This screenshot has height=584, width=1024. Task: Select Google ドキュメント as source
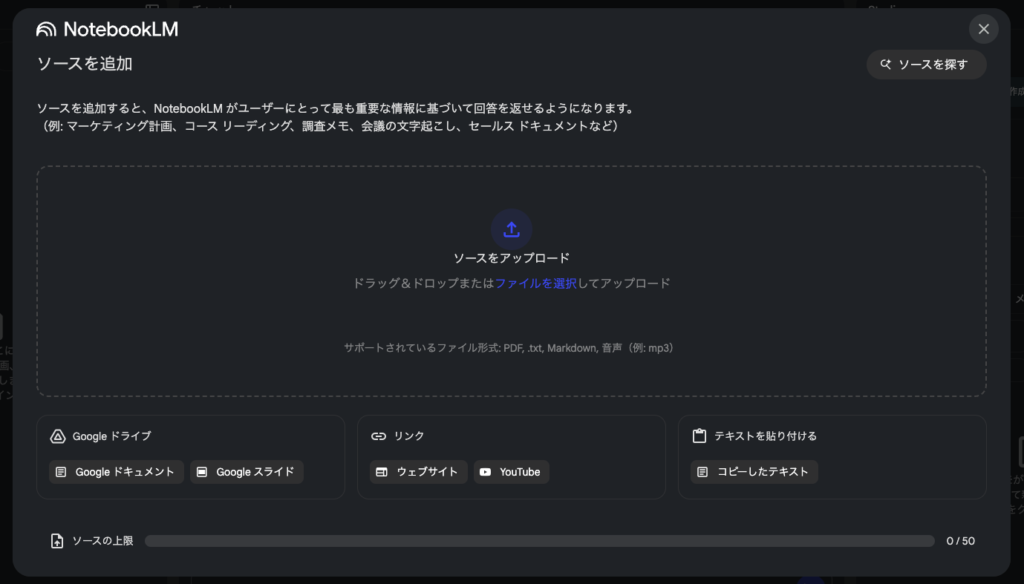116,472
